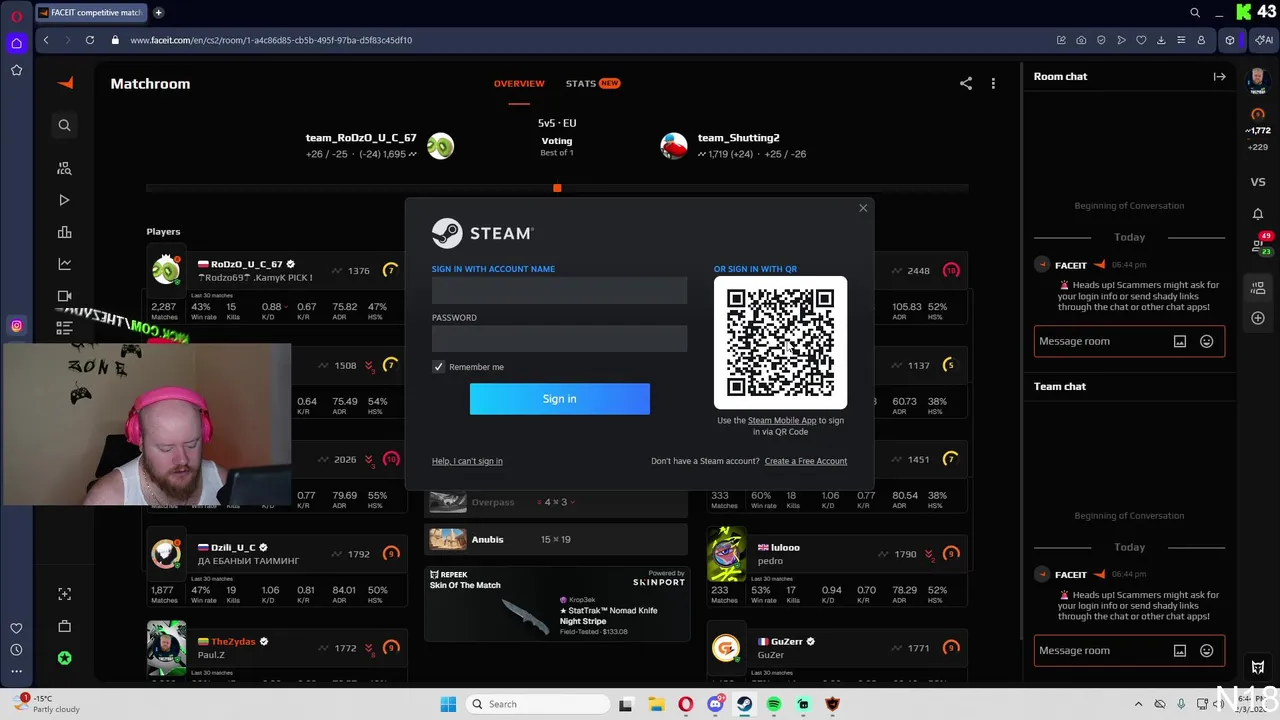Click the plus circle icon in right rail
The width and height of the screenshot is (1280, 720).
tap(1258, 318)
